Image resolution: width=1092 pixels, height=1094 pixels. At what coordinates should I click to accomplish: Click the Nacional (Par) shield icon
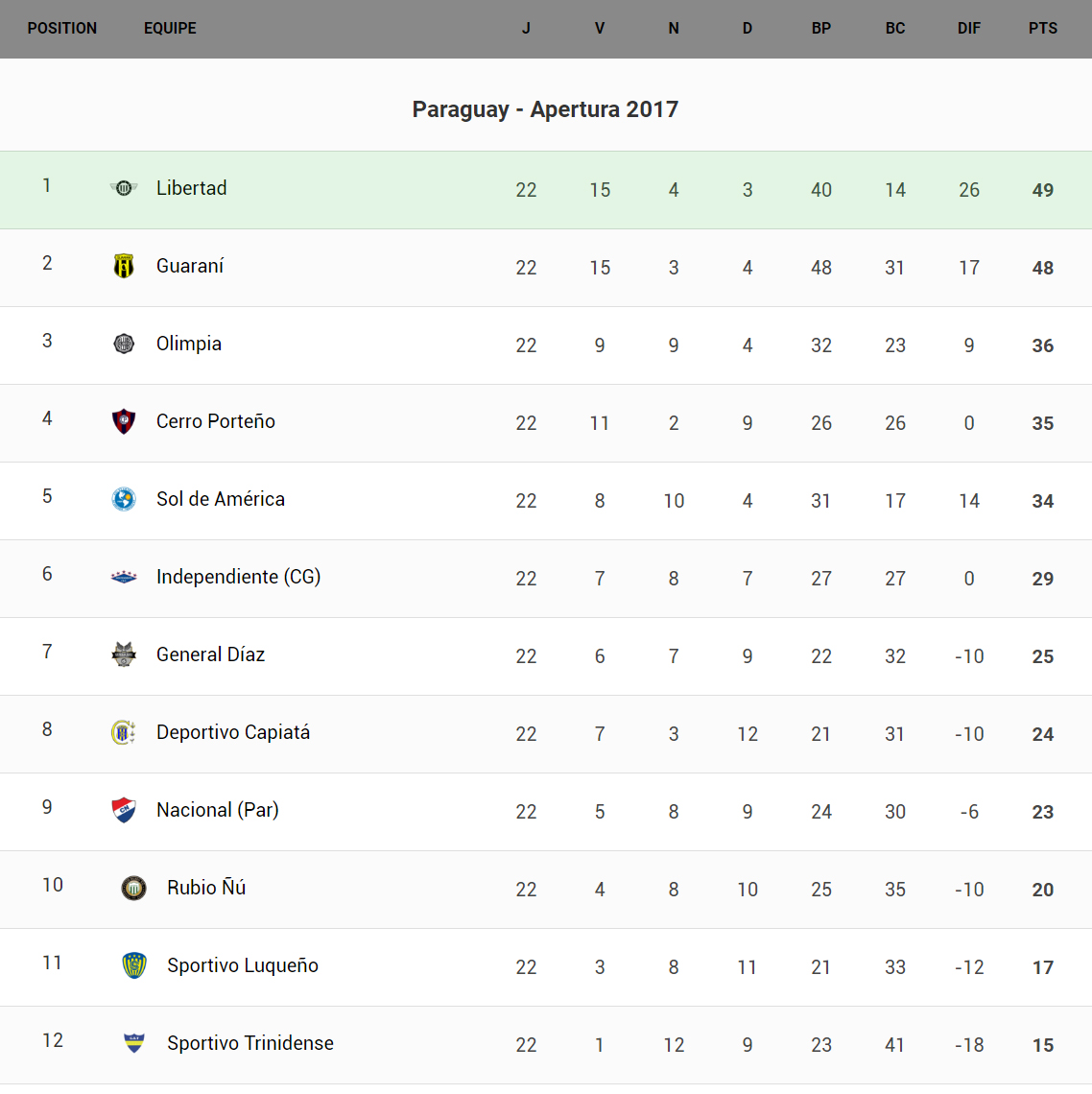coord(124,810)
